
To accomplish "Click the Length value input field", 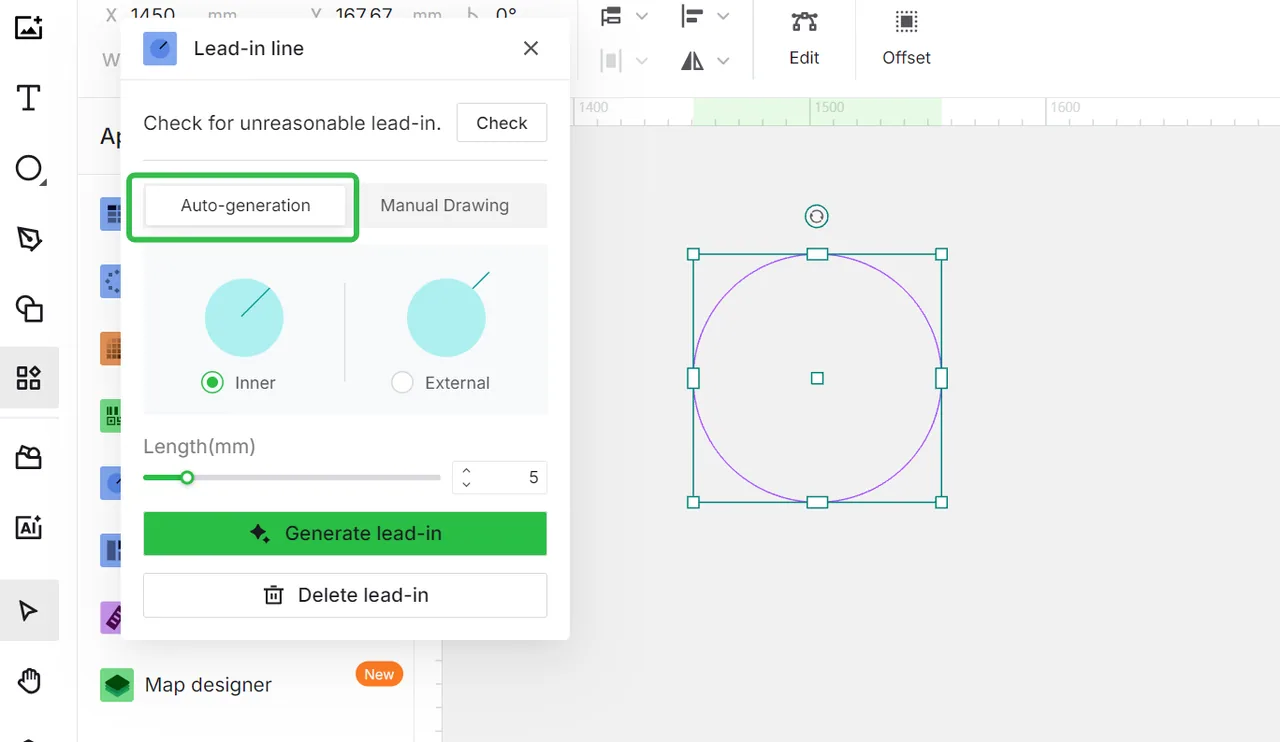I will click(x=500, y=477).
